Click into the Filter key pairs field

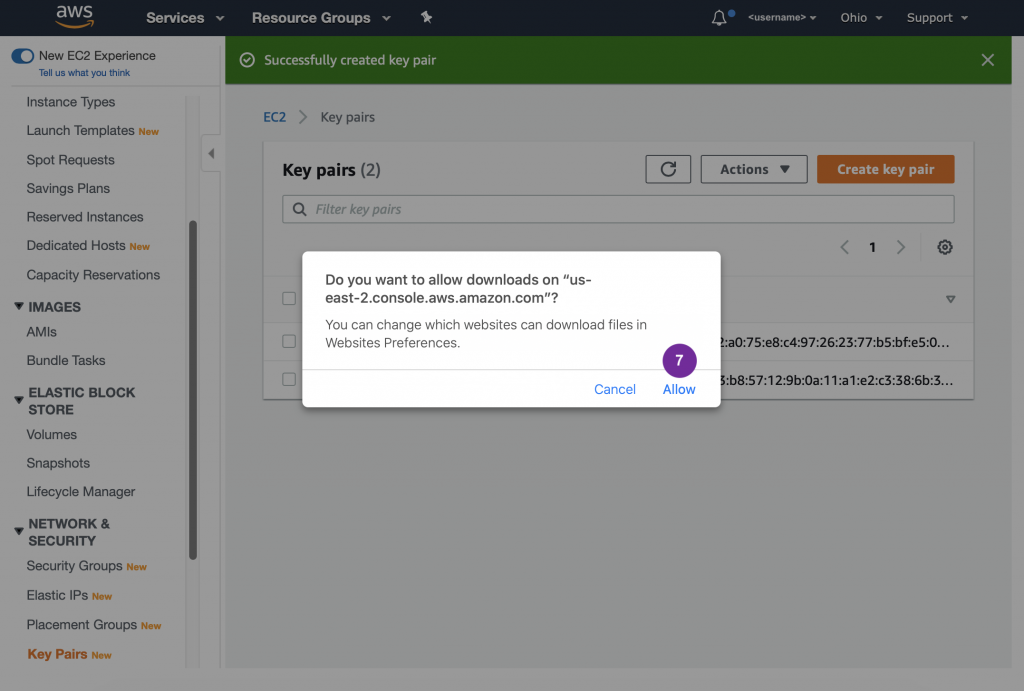point(620,209)
